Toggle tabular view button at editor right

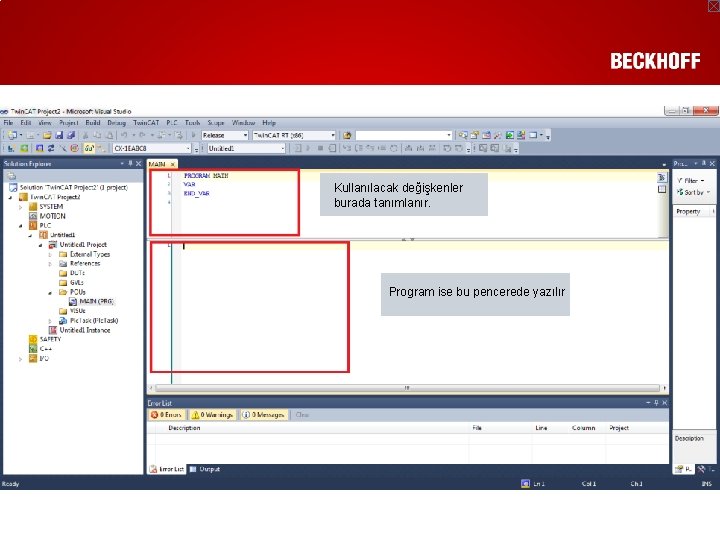662,189
